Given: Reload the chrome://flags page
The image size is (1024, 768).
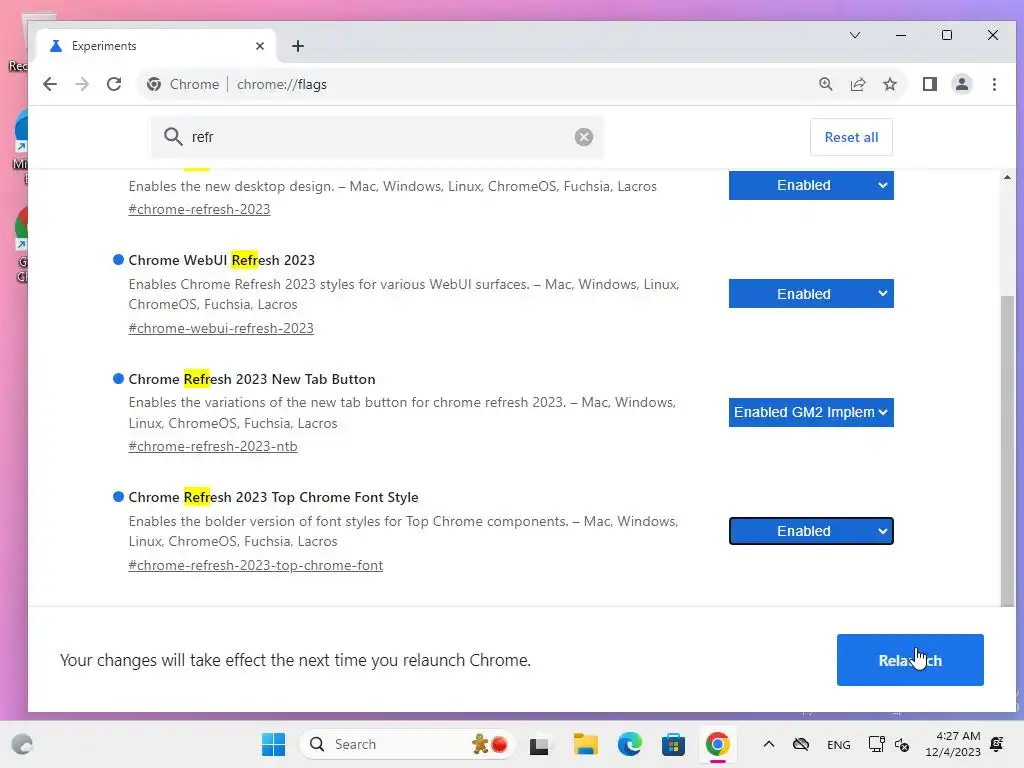Looking at the screenshot, I should coord(114,84).
